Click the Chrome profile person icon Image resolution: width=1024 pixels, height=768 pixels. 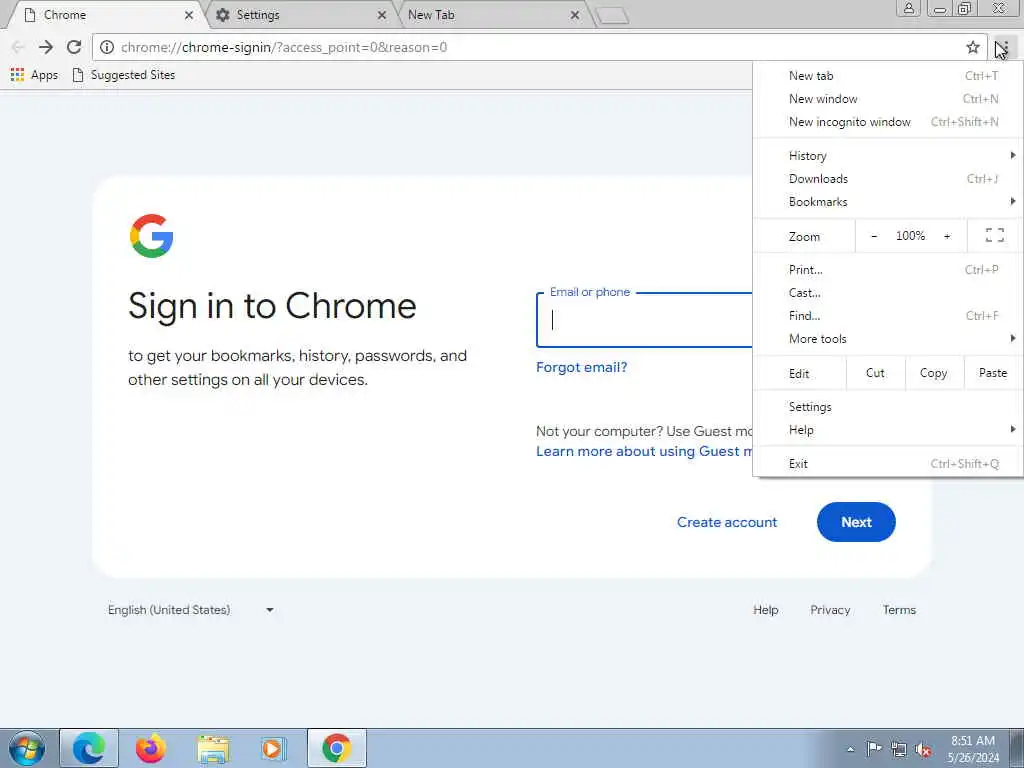coord(908,8)
